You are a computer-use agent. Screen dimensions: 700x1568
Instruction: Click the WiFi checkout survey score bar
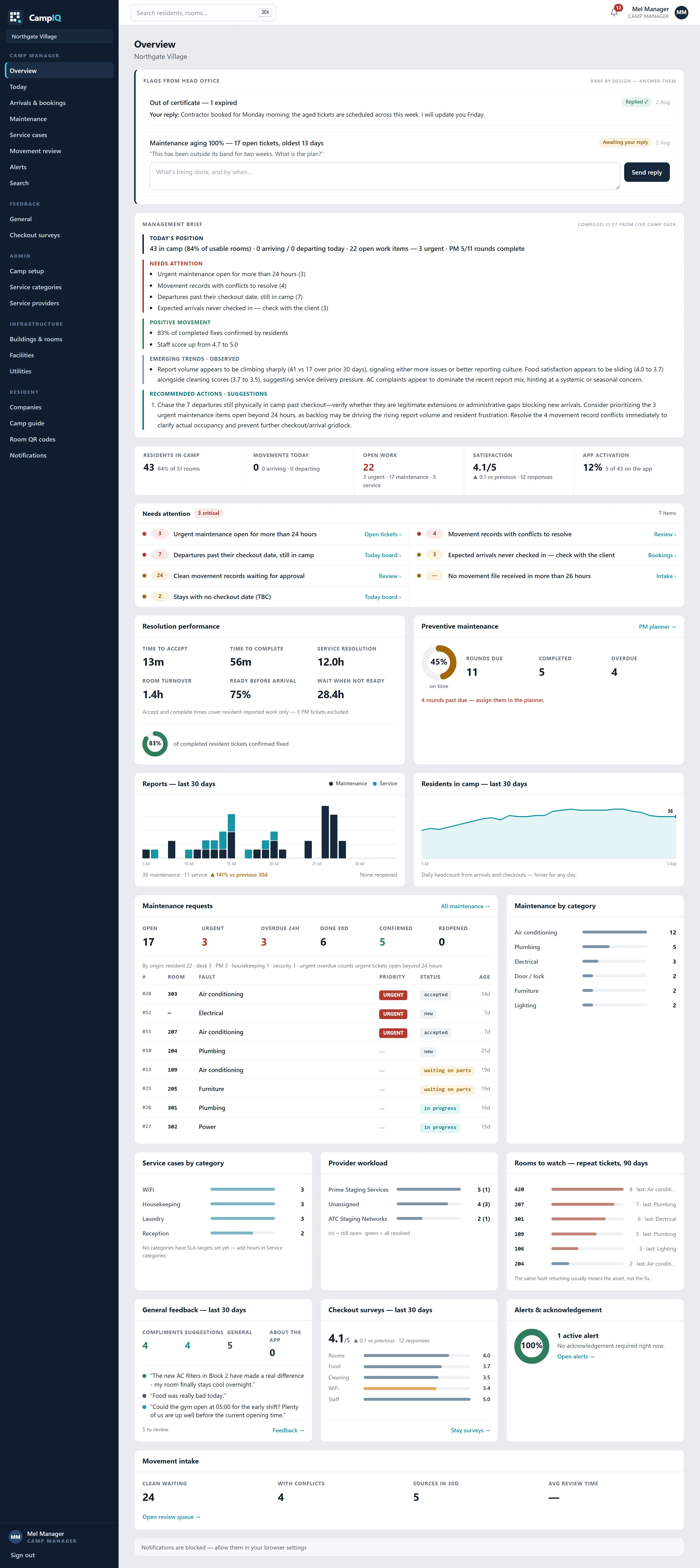pos(417,1388)
